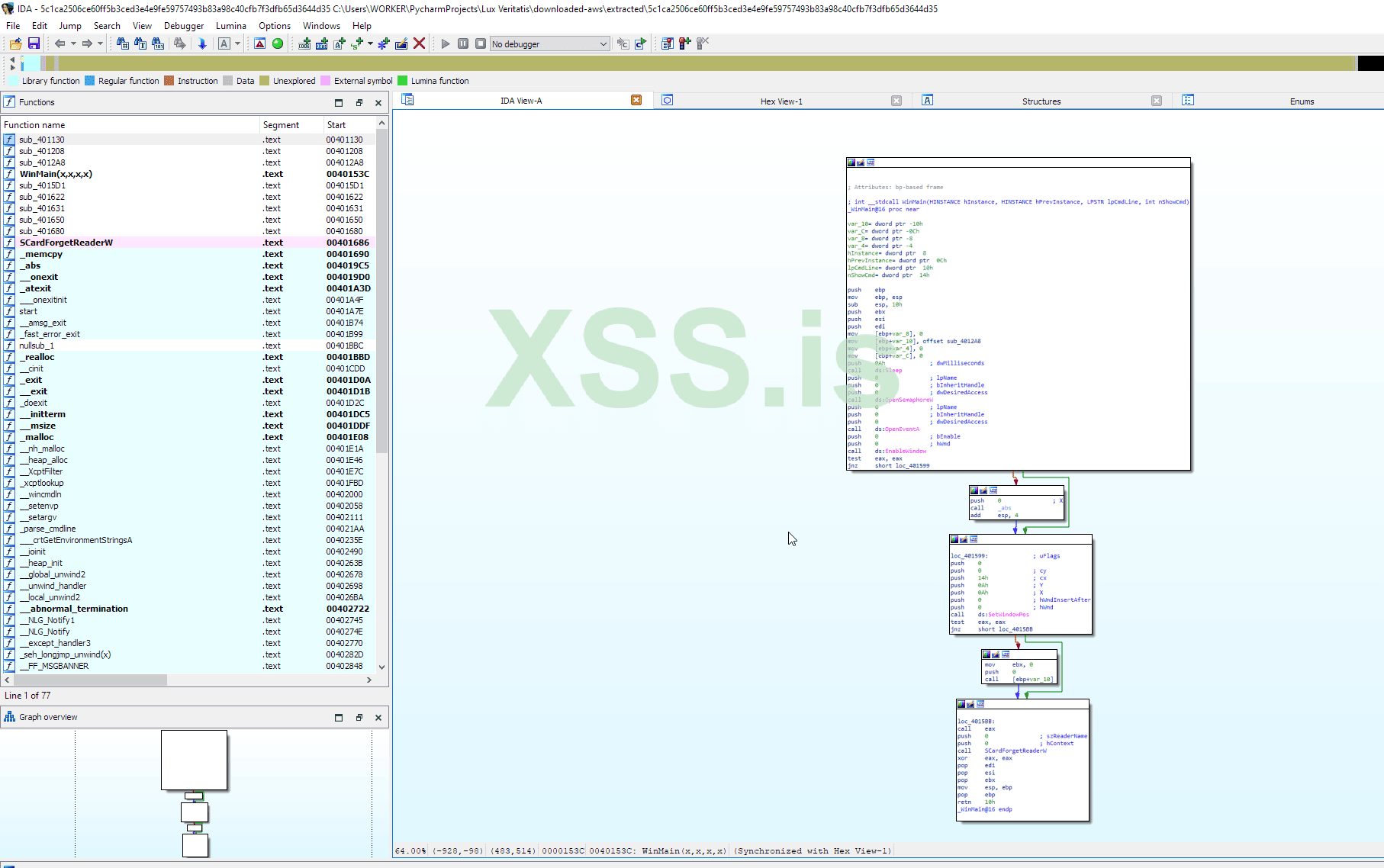Click the plus-over-data toolbar icon

click(x=322, y=43)
